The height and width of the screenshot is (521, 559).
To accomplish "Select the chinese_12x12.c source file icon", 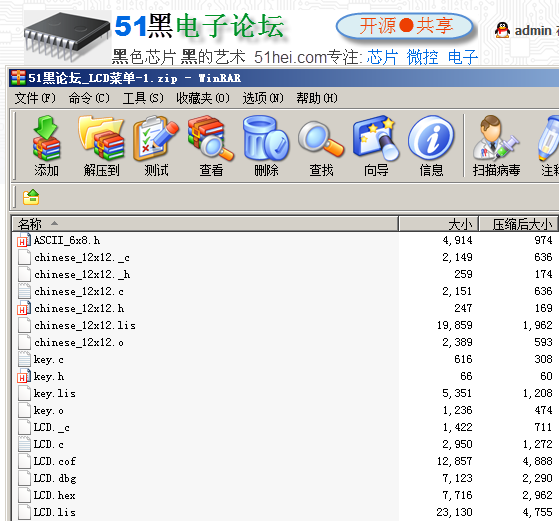I will point(24,291).
